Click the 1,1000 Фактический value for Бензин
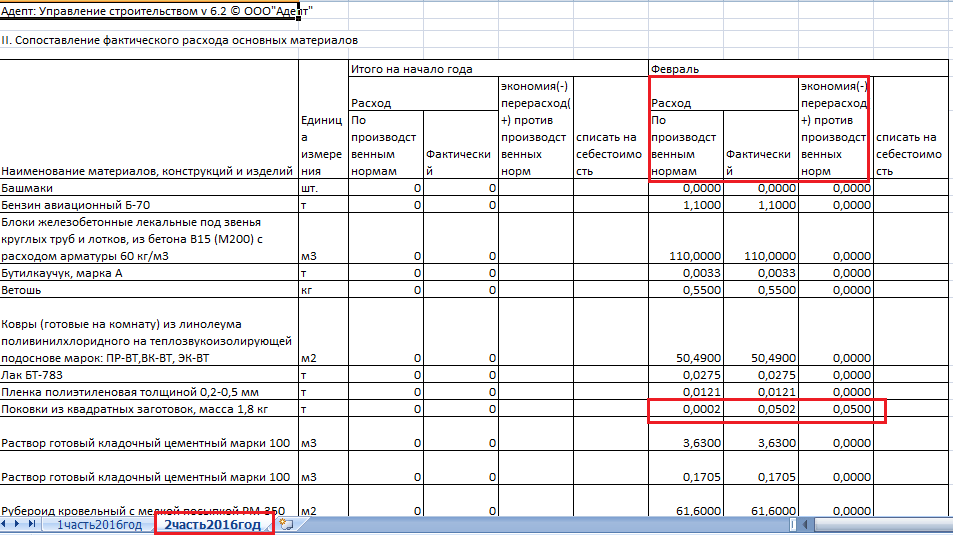 761,205
